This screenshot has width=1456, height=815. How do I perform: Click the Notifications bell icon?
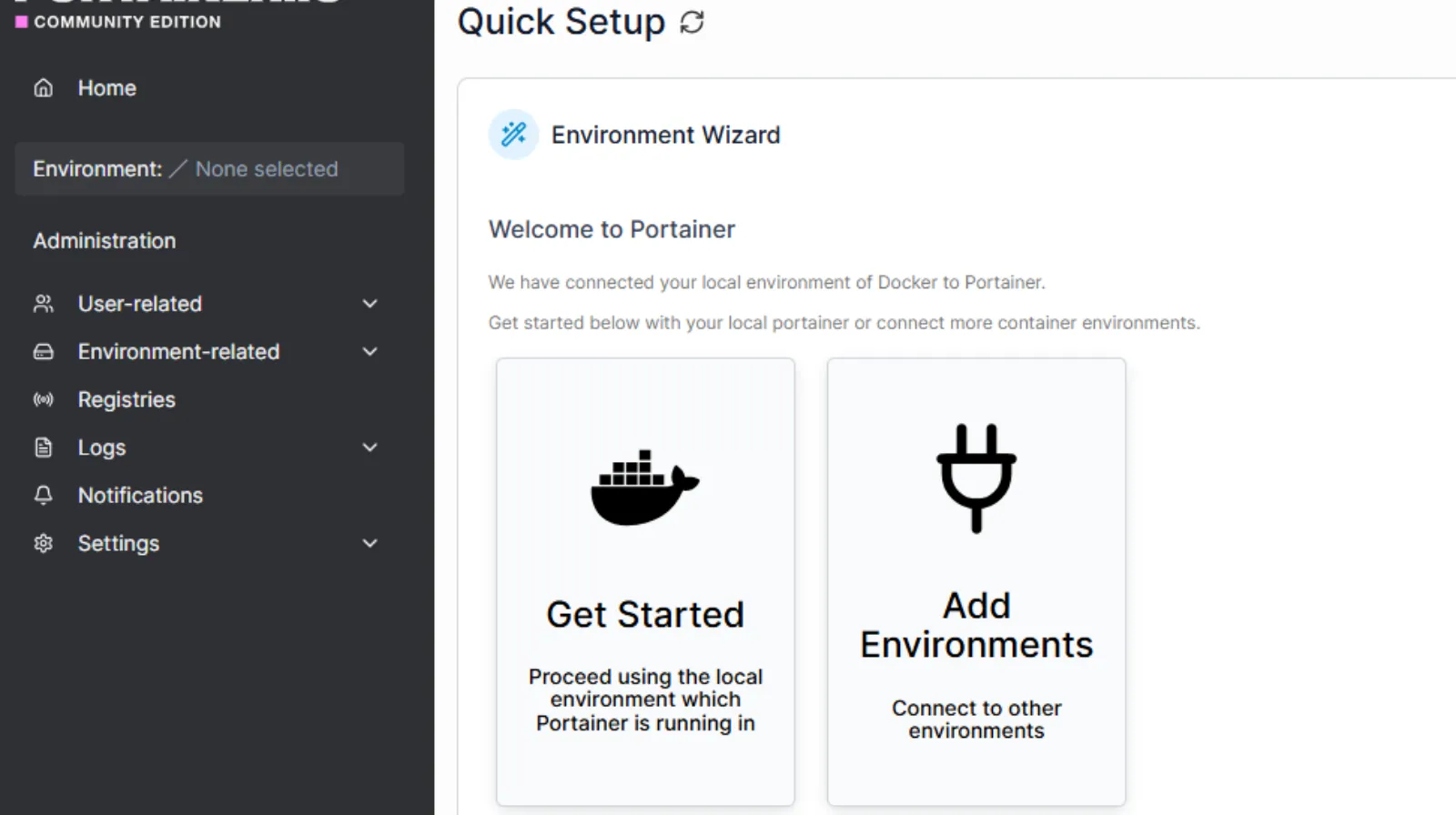pos(44,496)
